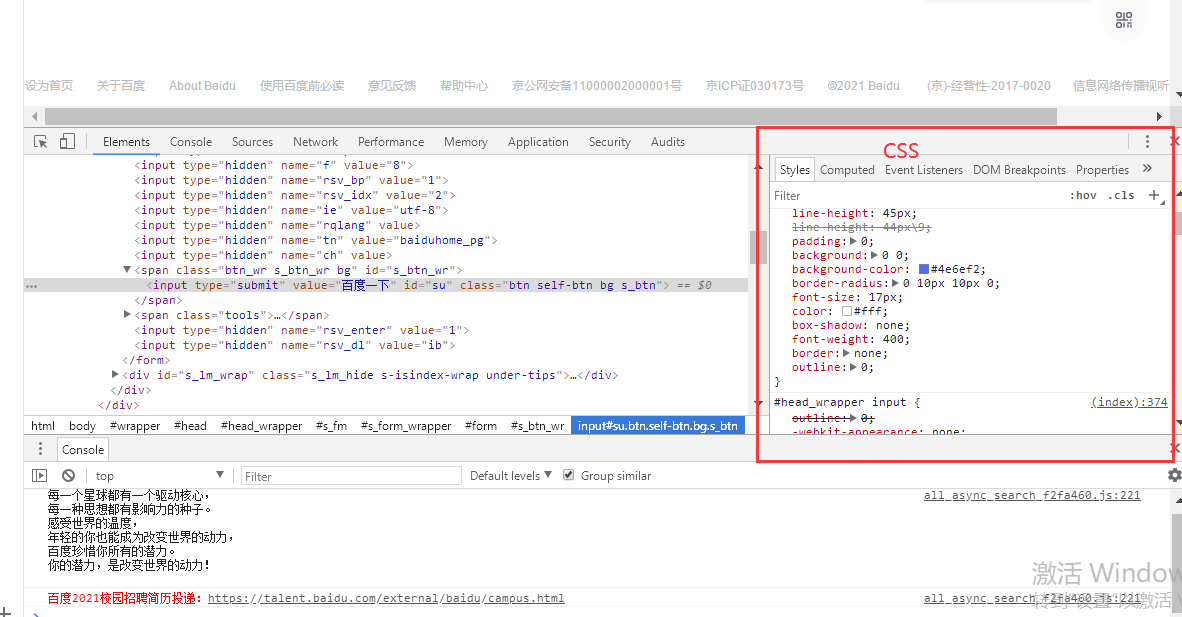Click the ellipsis beside the selected input row
This screenshot has height=617, width=1182.
tap(31, 286)
